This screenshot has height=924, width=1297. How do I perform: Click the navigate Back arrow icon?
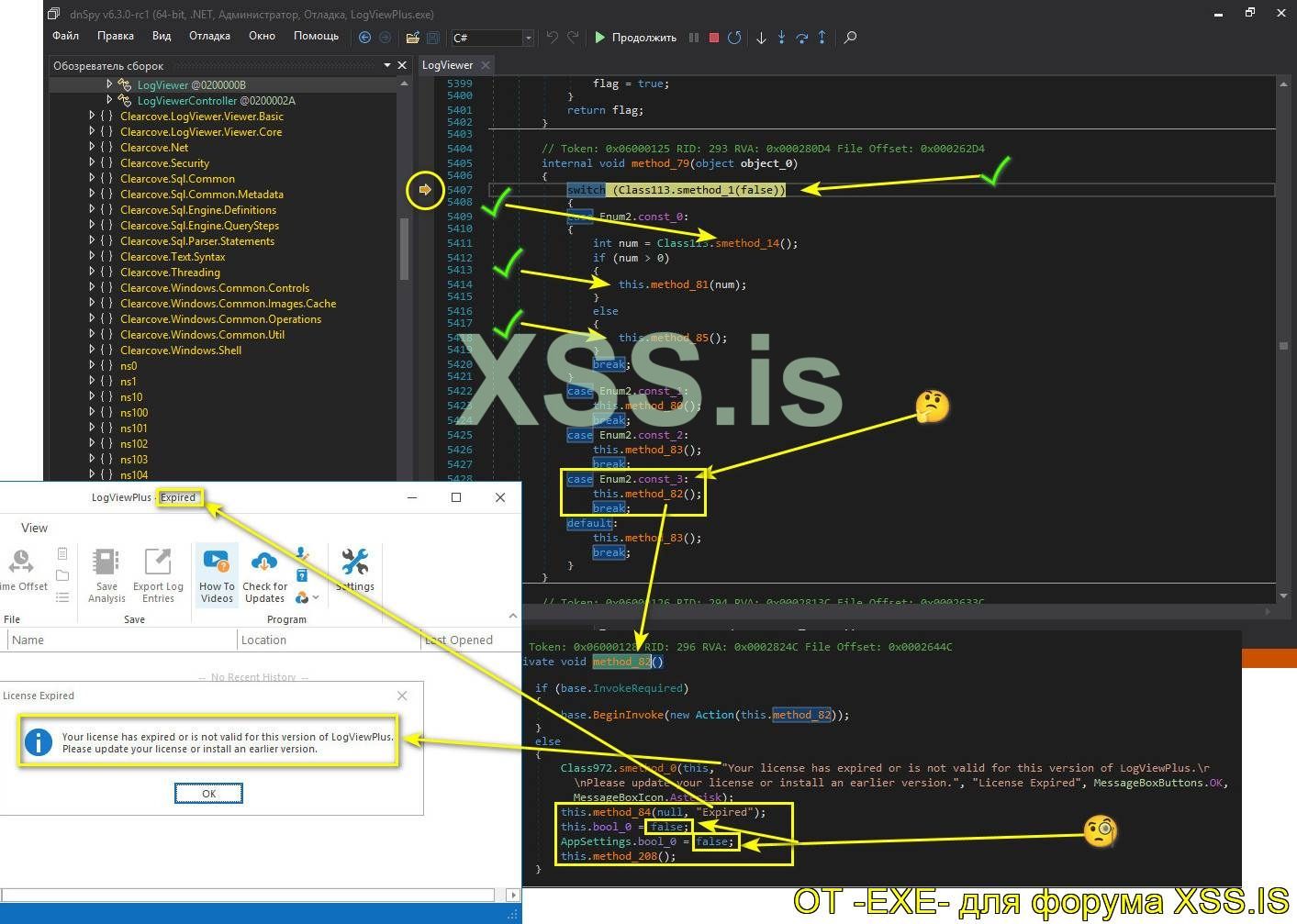click(x=365, y=38)
